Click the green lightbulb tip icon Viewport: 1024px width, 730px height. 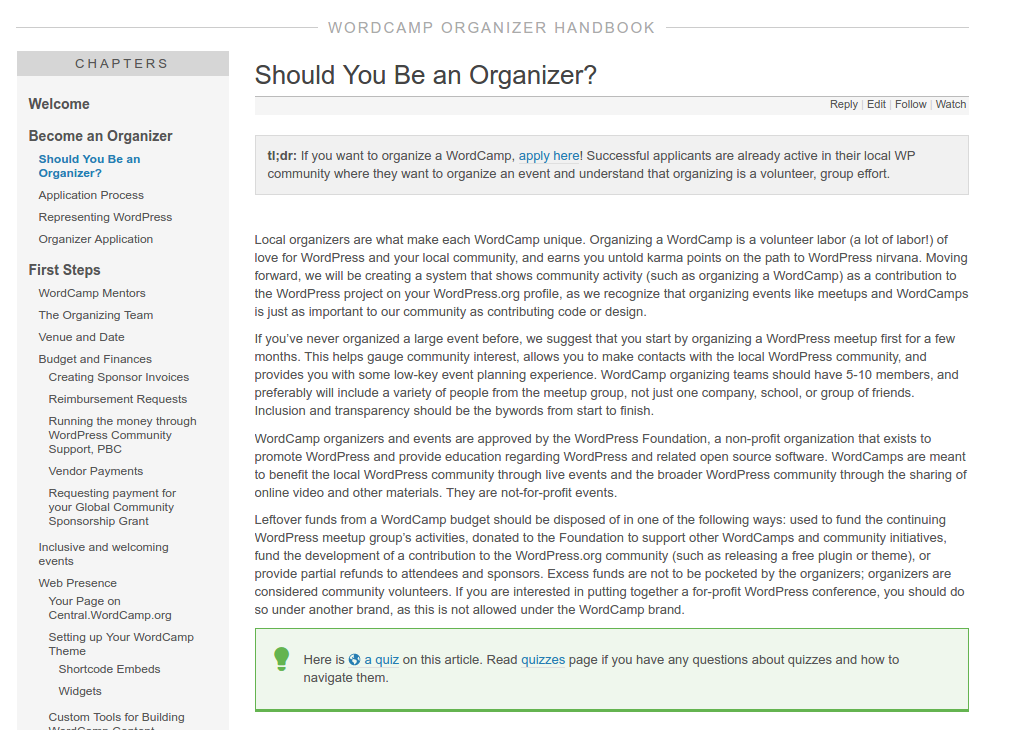[282, 658]
